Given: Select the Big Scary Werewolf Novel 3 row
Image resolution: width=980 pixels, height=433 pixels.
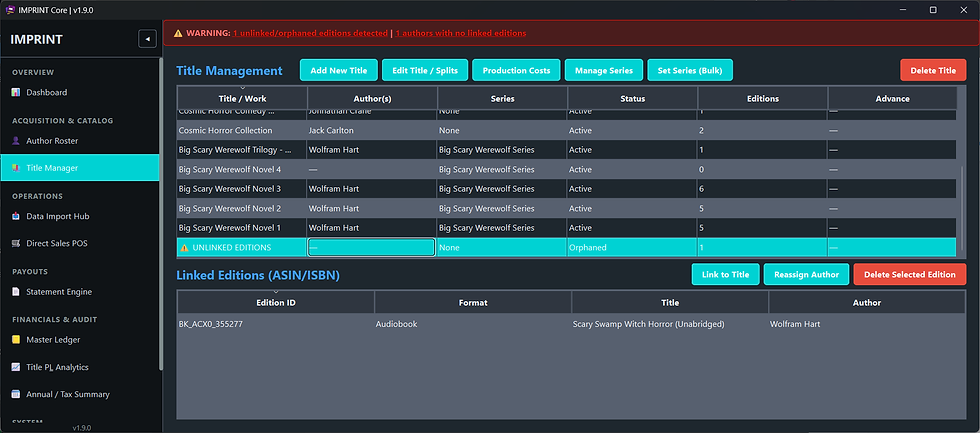Looking at the screenshot, I should [566, 189].
